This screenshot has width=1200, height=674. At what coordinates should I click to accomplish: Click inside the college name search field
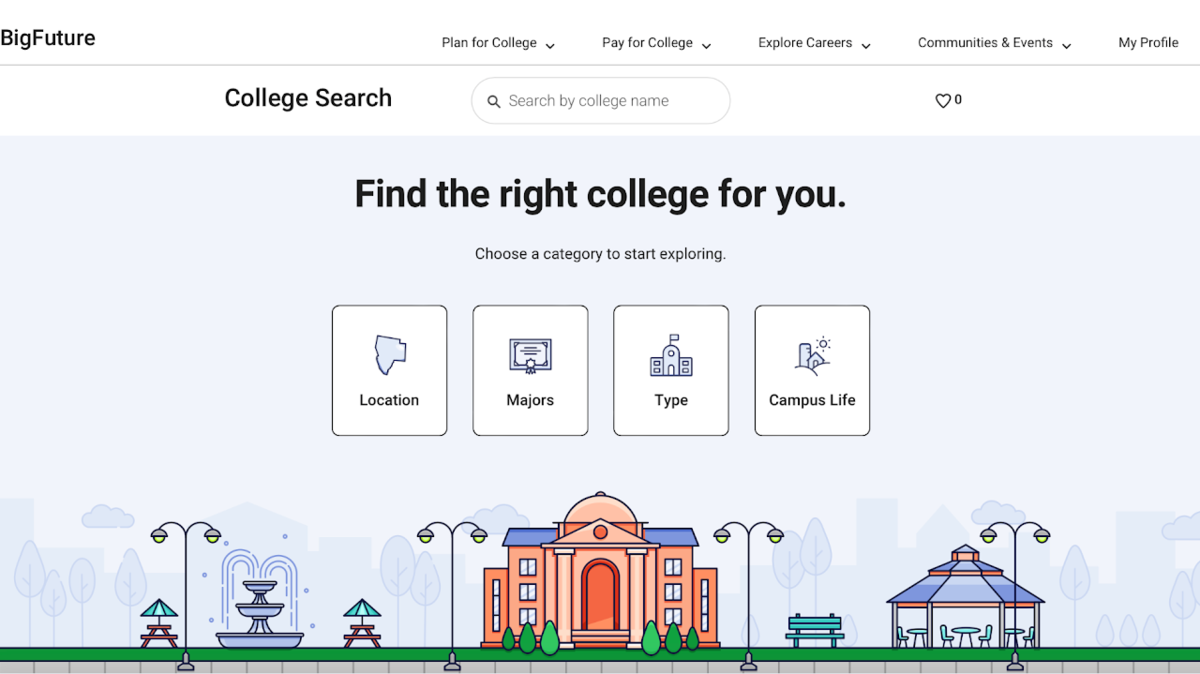600,101
